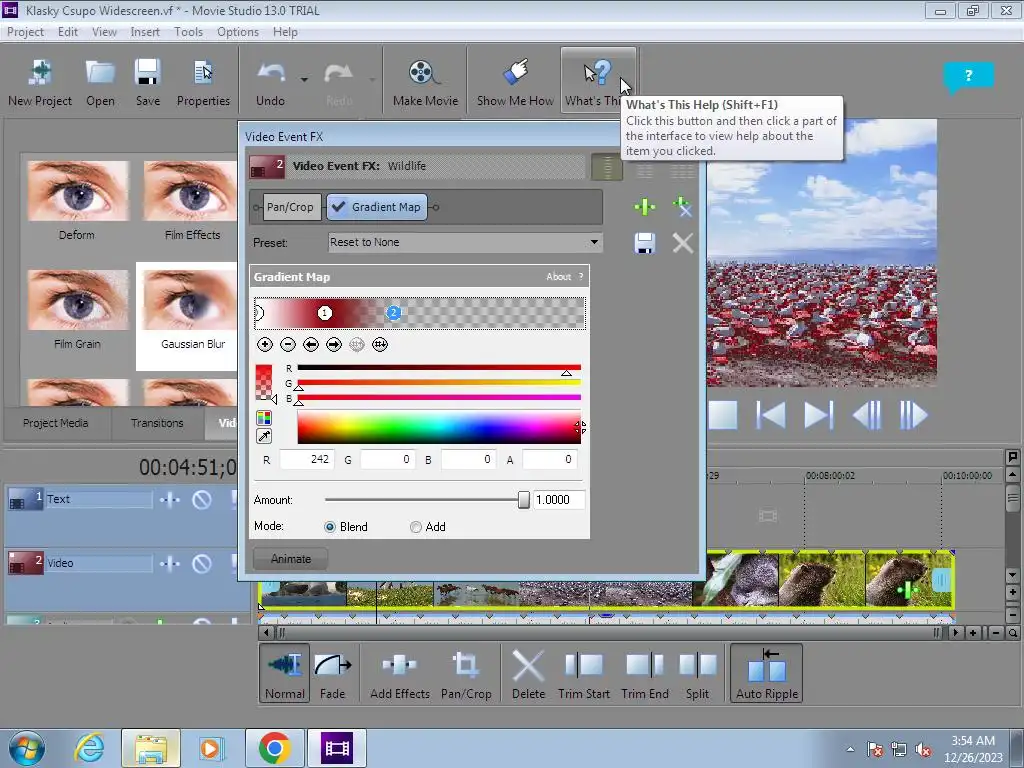Click Add Effects in bottom toolbar
Viewport: 1024px width, 768px height.
point(400,673)
